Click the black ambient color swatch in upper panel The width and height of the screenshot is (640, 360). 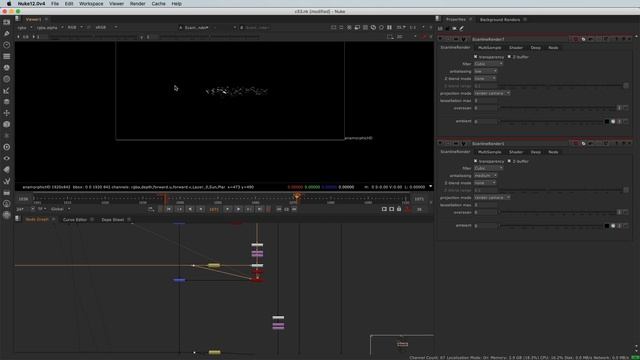pos(607,122)
